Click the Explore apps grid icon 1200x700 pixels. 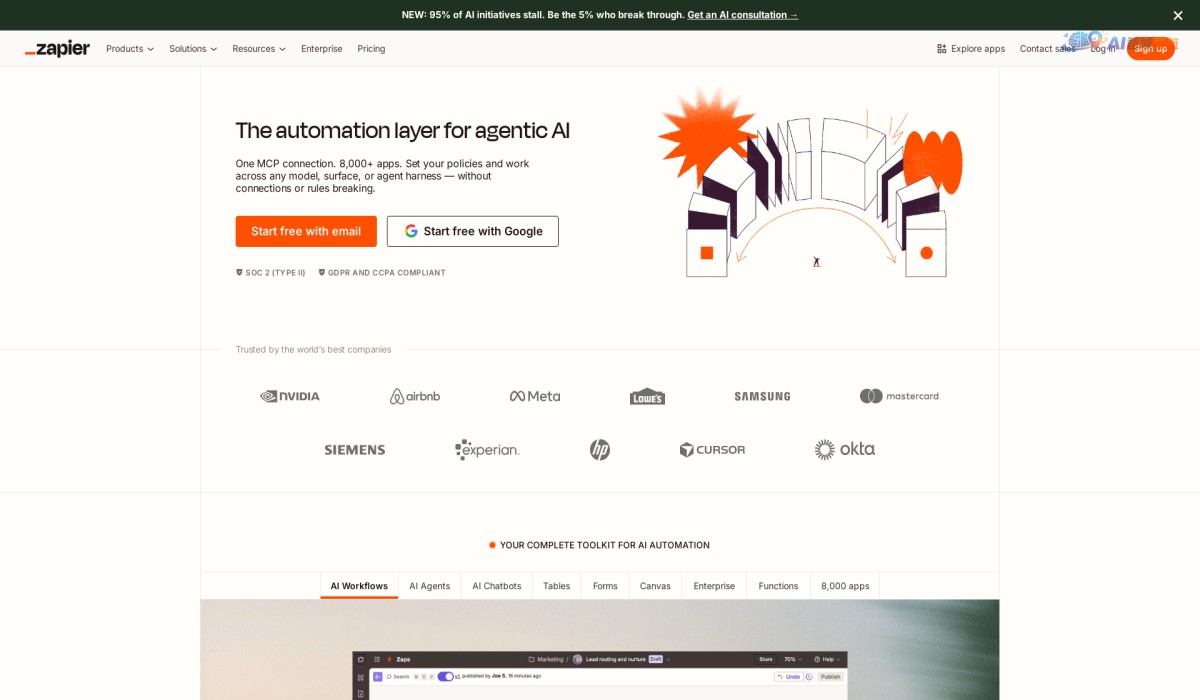[941, 48]
